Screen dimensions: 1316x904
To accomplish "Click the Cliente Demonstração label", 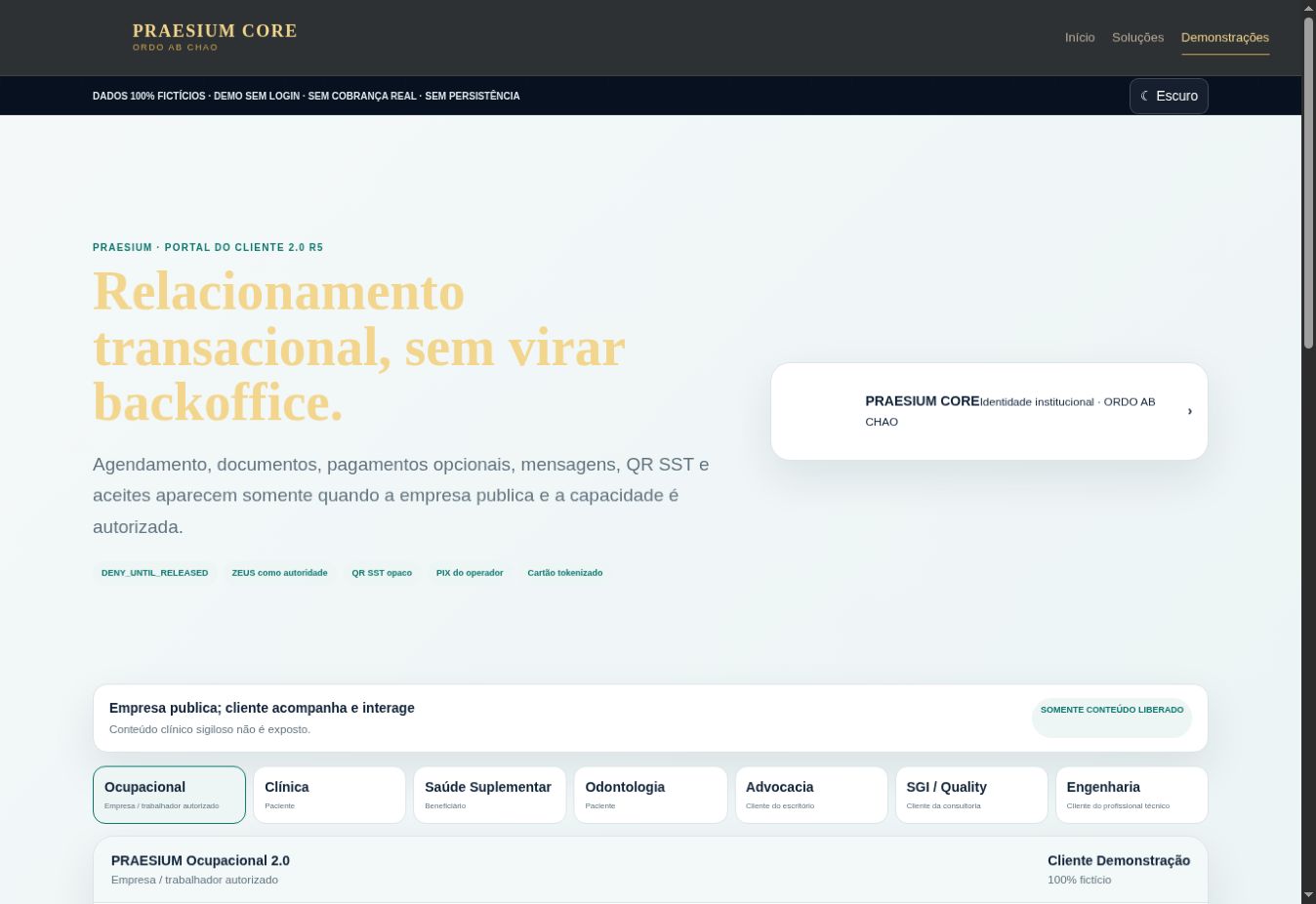I will (x=1119, y=860).
